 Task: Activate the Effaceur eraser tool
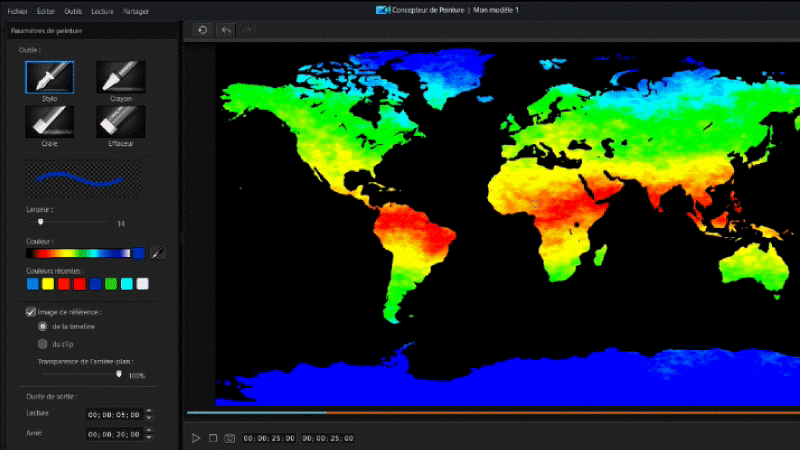[x=121, y=121]
